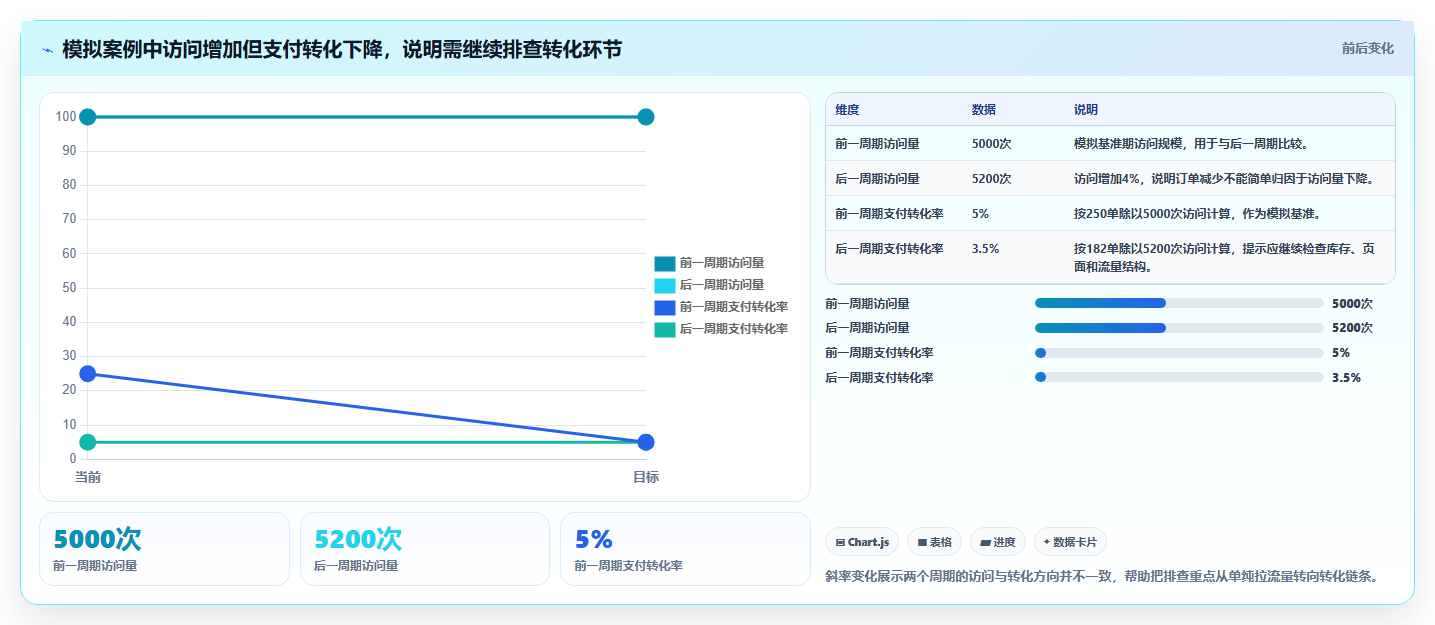The height and width of the screenshot is (625, 1435).
Task: Click the 前一周期访问量 5000次 progress bar
Action: pyautogui.click(x=1179, y=303)
